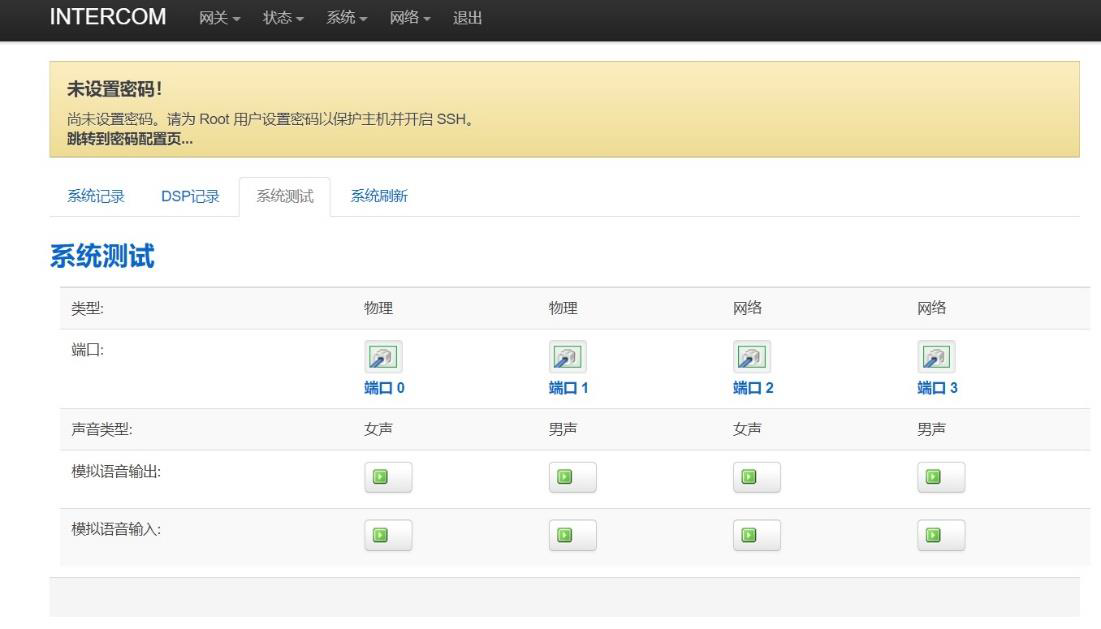Start analog voice output (模拟语音输出) test on port 1
This screenshot has width=1101, height=629.
[x=573, y=478]
